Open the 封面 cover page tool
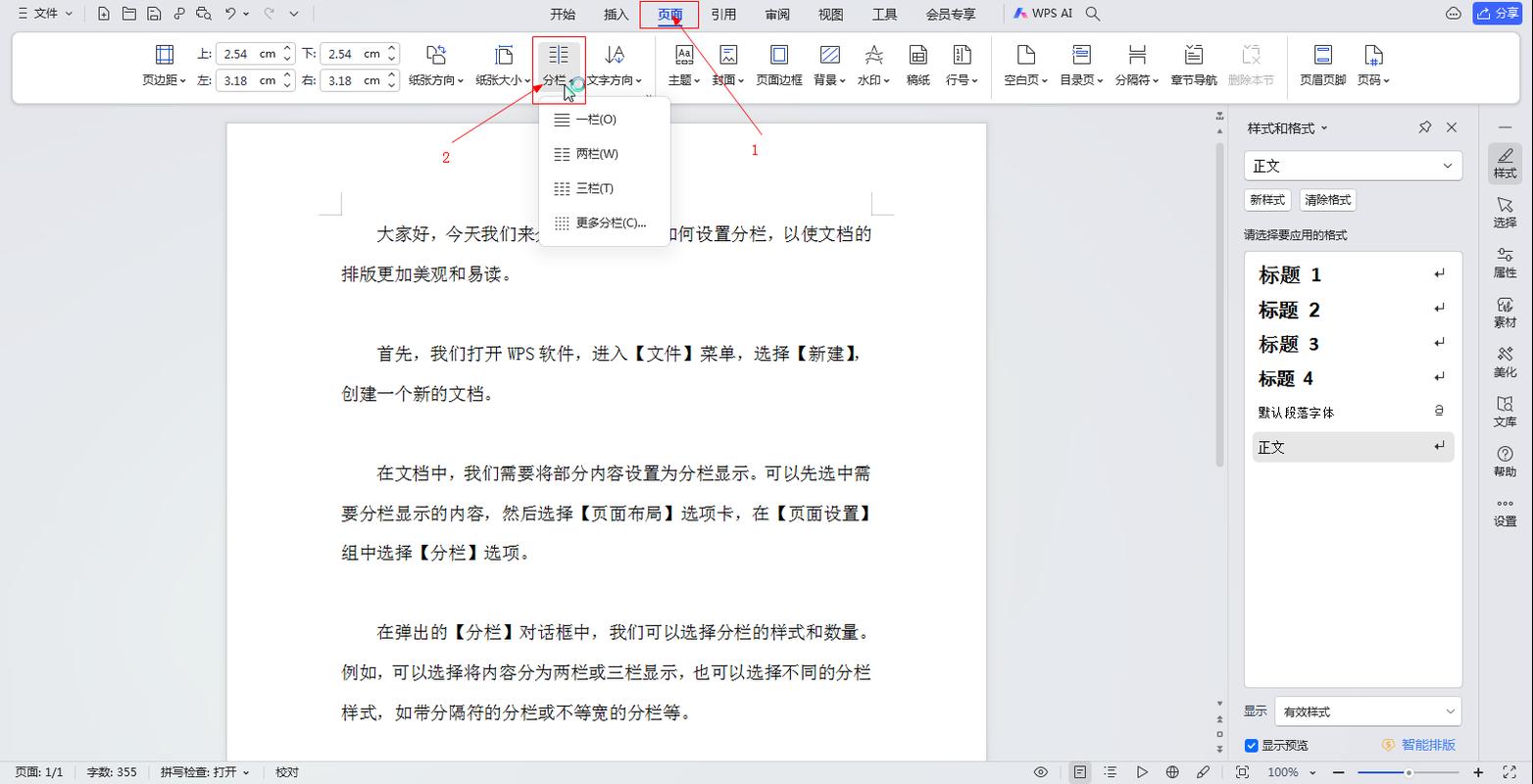Image resolution: width=1533 pixels, height=784 pixels. pyautogui.click(x=728, y=66)
